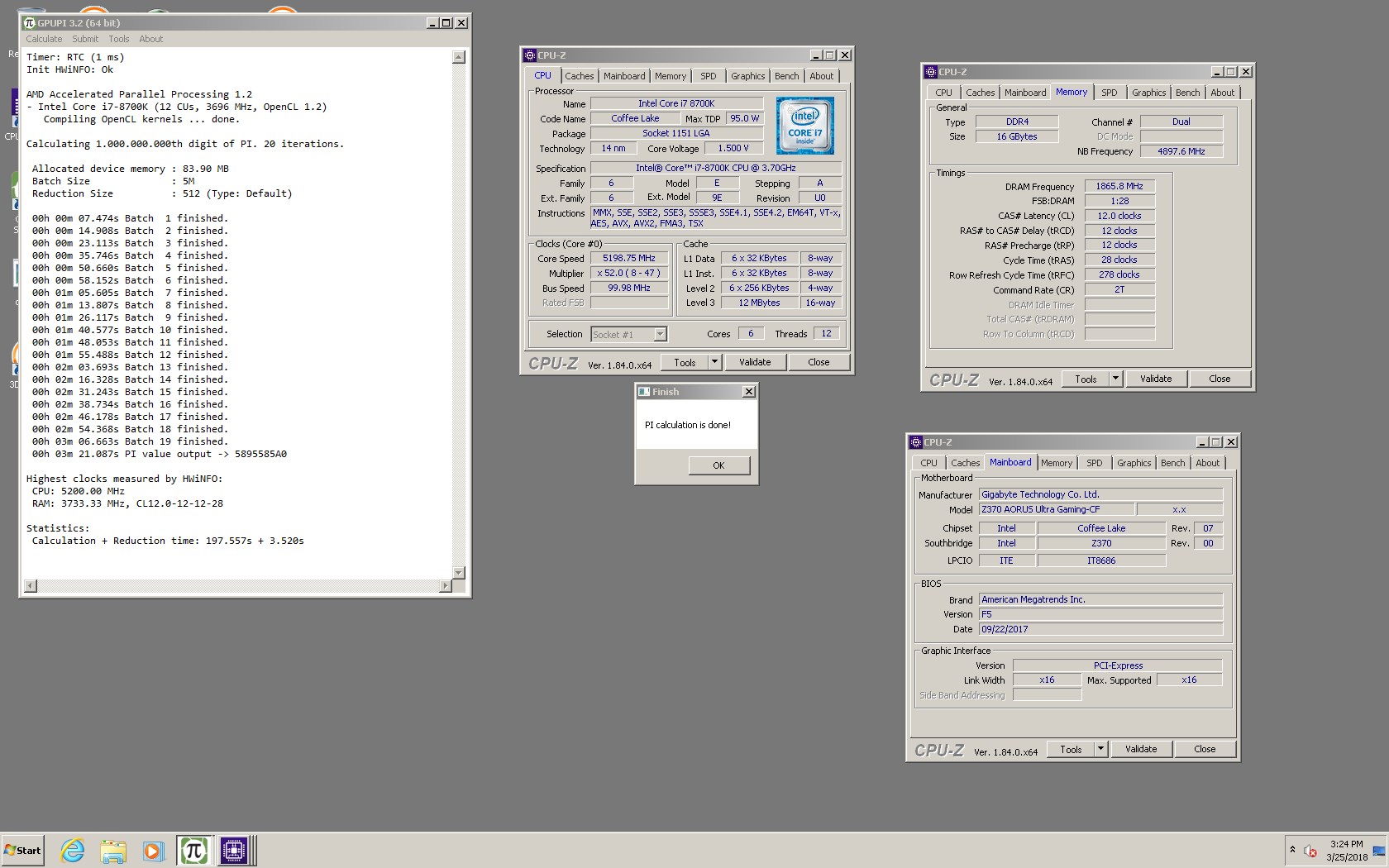
Task: Open Graphics tab in CPU-Z Memory window
Action: click(x=1149, y=93)
